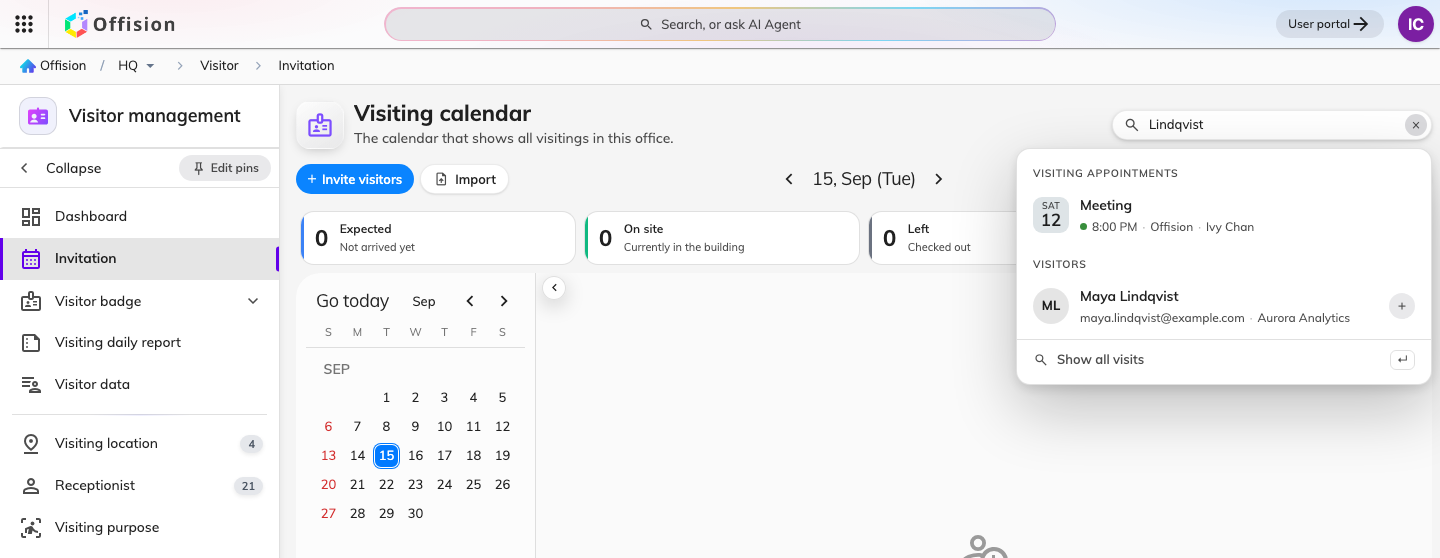Open Visiting purpose menu item
Screen dimensions: 1440x558
tap(139, 527)
